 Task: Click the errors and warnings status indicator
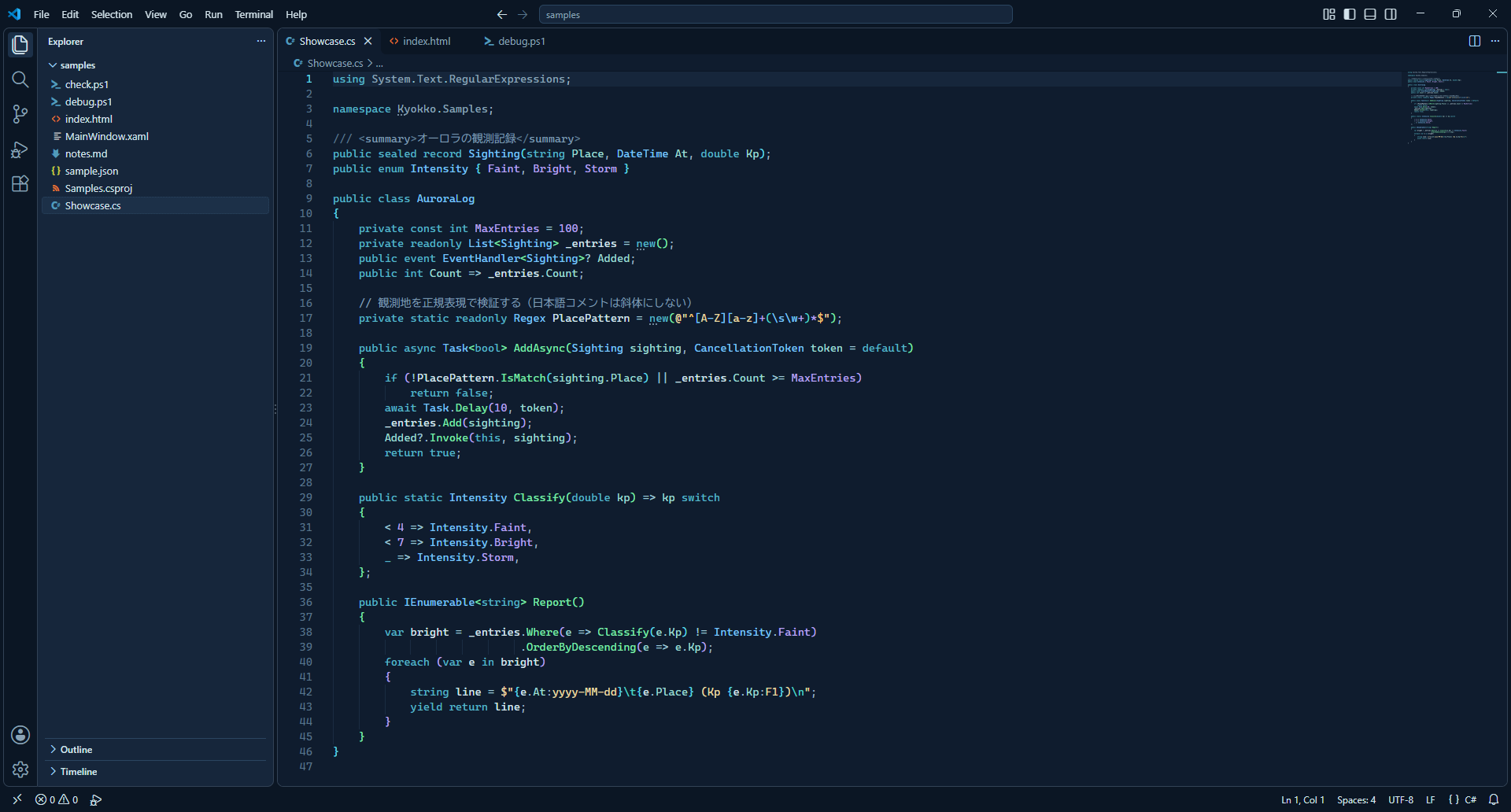57,799
